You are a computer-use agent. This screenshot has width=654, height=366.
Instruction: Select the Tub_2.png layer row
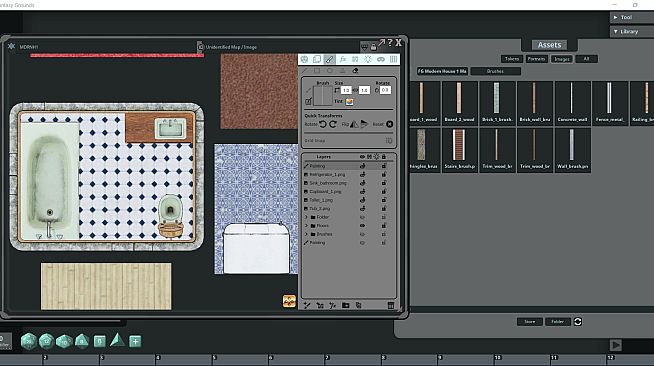click(349, 208)
